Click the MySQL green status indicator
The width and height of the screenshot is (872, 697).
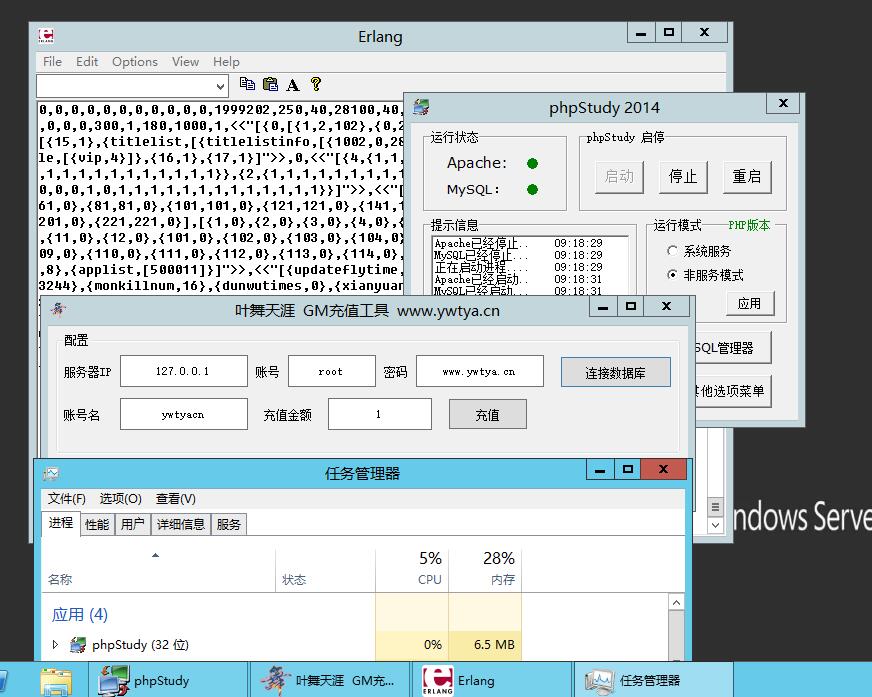click(532, 190)
